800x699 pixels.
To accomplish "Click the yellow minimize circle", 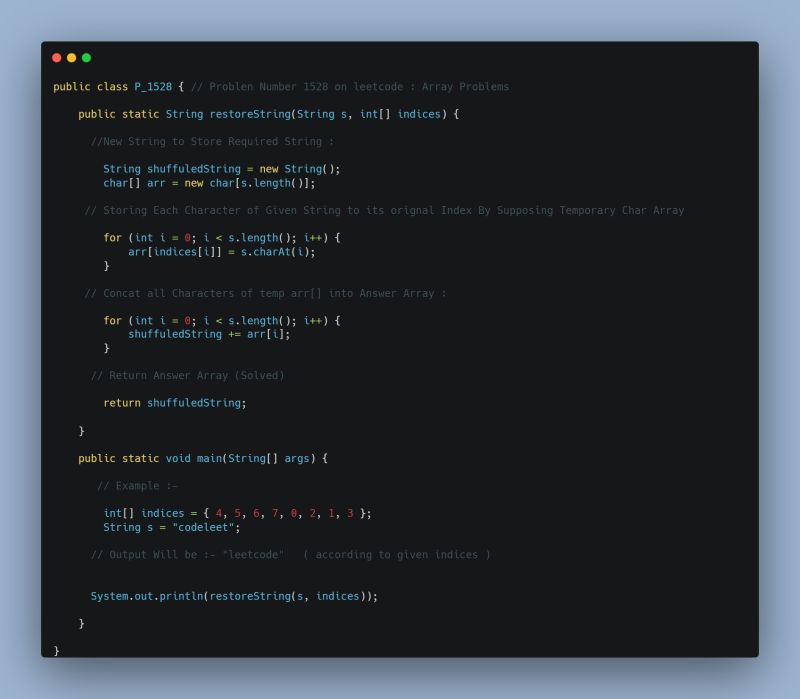I will [x=72, y=59].
